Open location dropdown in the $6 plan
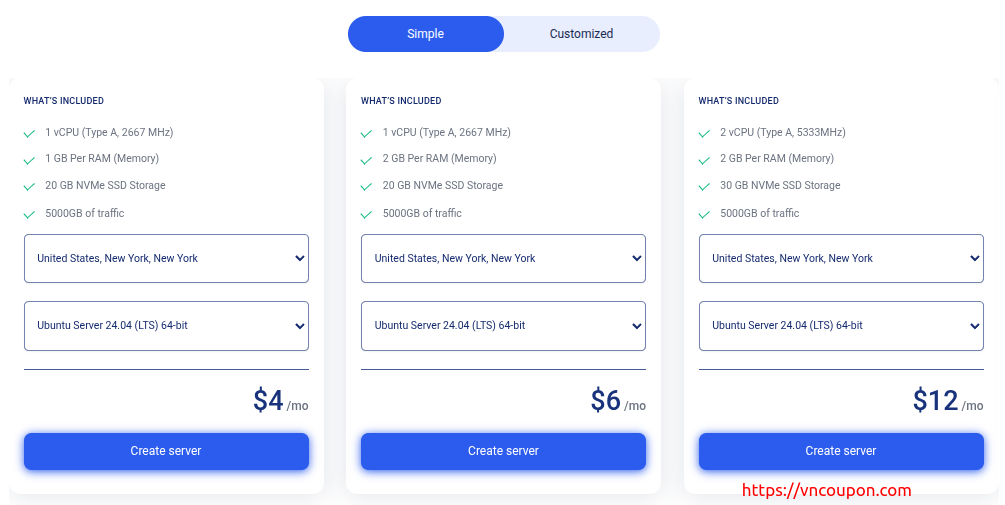The width and height of the screenshot is (1005, 505). click(503, 258)
